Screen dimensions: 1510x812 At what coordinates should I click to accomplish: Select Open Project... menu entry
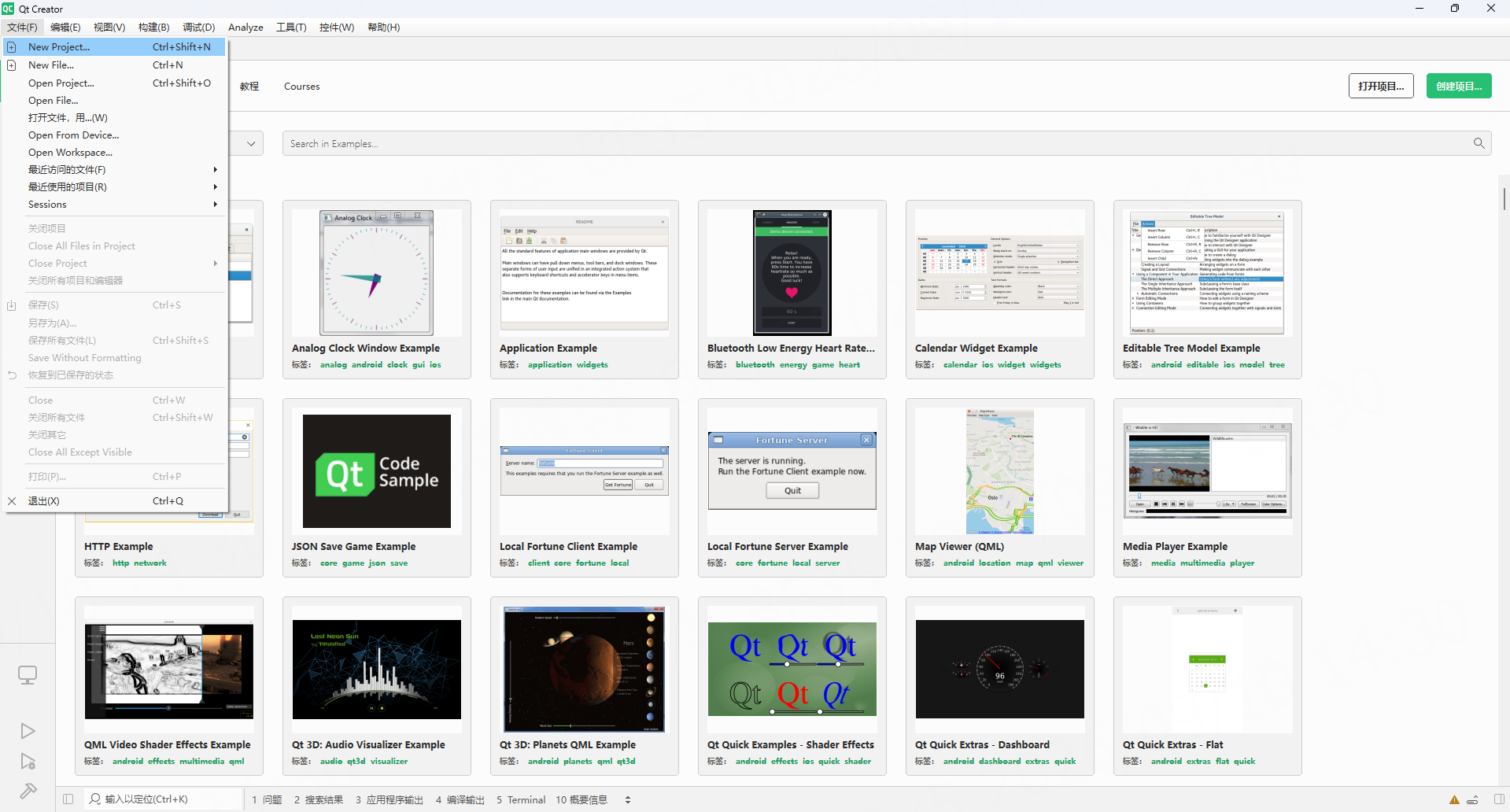(x=115, y=83)
